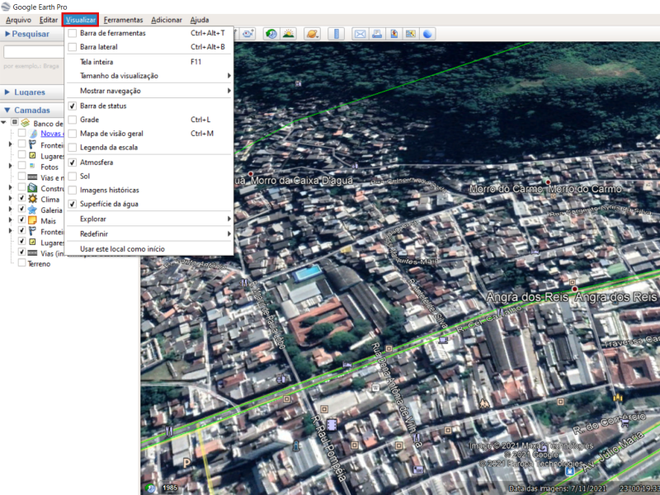The image size is (660, 495).
Task: Close the Visualizar menu
Action: (80, 20)
